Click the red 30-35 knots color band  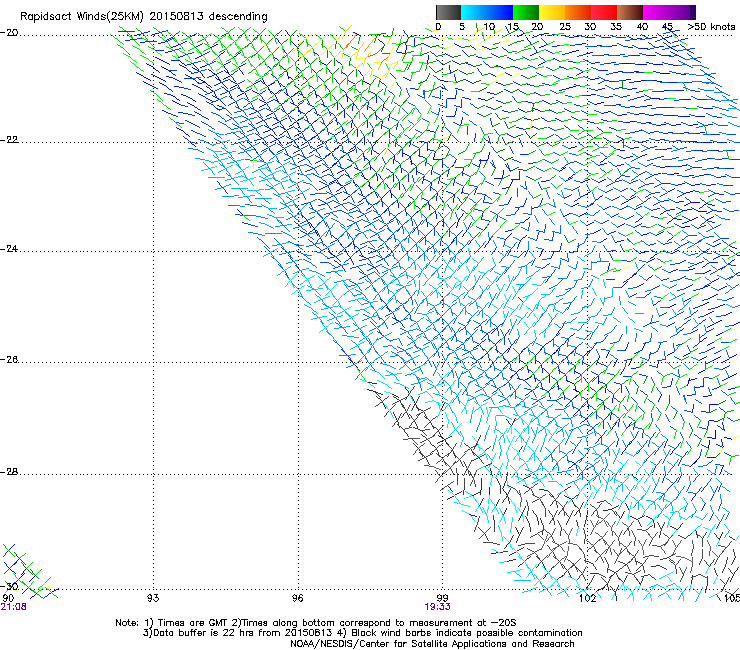[x=604, y=12]
